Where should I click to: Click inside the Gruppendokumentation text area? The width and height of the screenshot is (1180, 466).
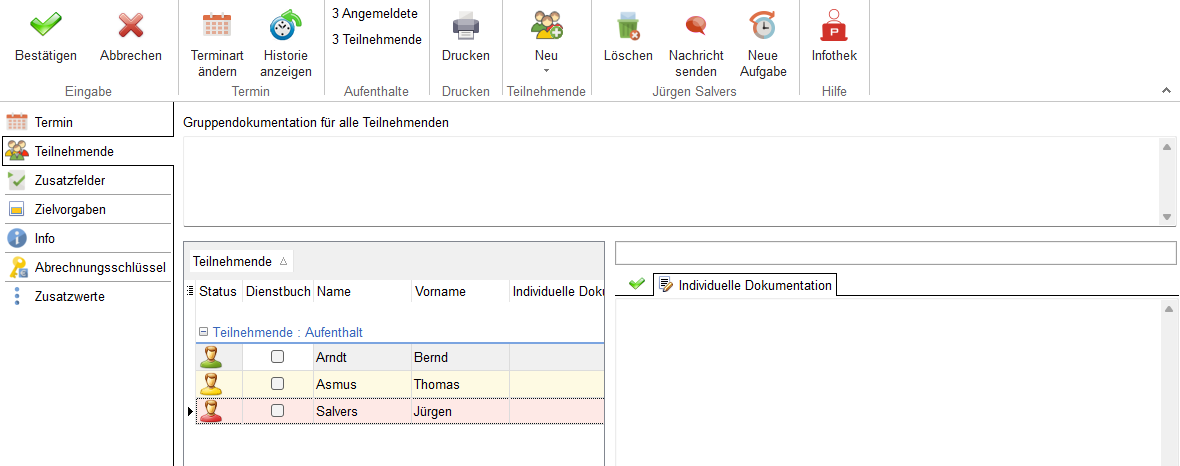670,181
